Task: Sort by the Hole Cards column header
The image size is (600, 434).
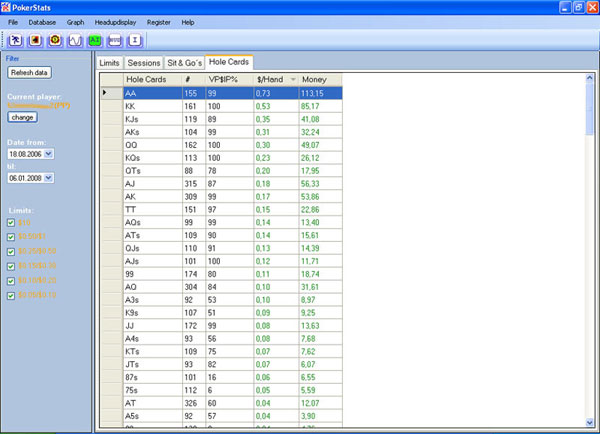Action: (153, 80)
